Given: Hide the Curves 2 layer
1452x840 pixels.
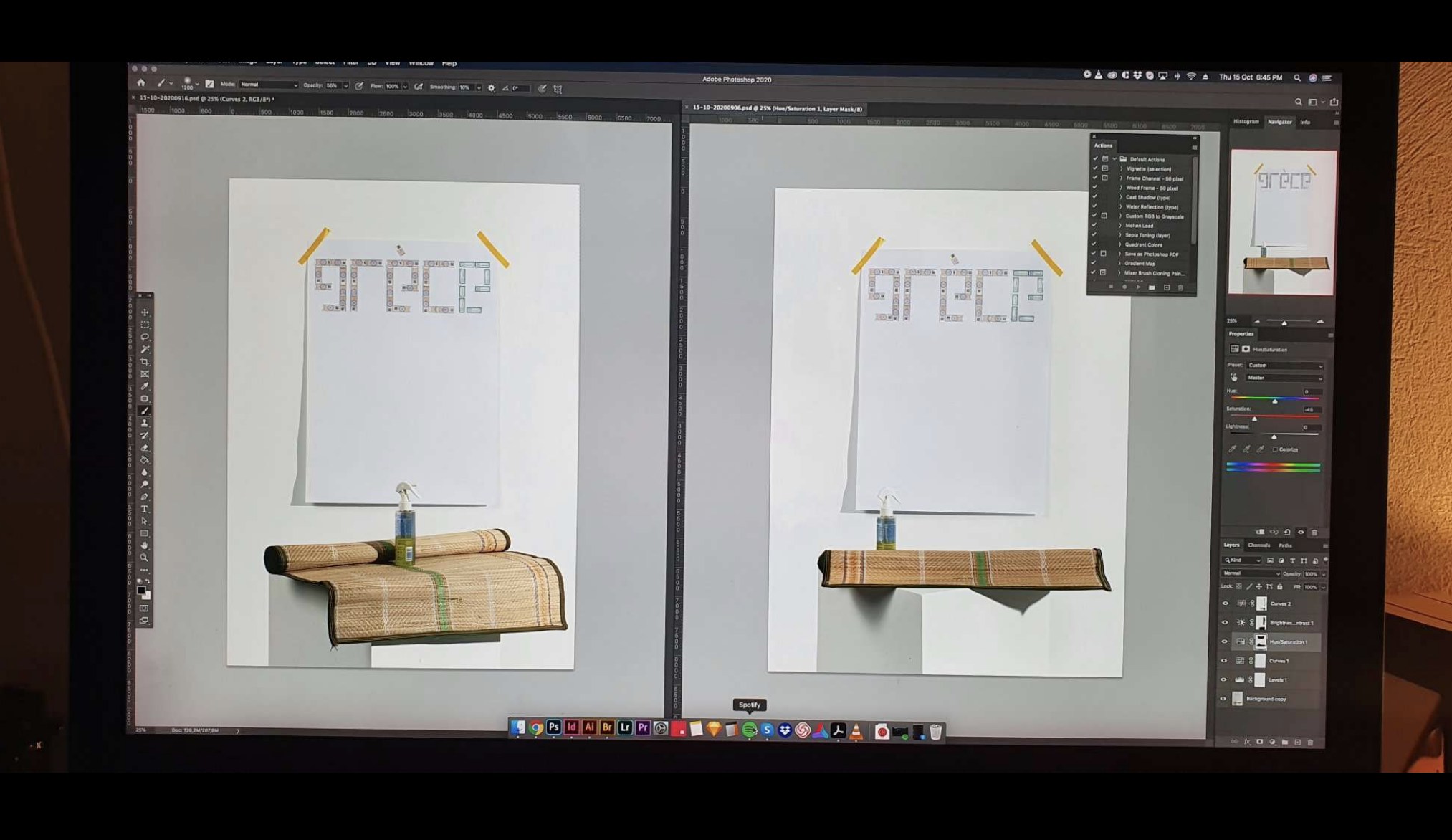Looking at the screenshot, I should click(x=1224, y=603).
